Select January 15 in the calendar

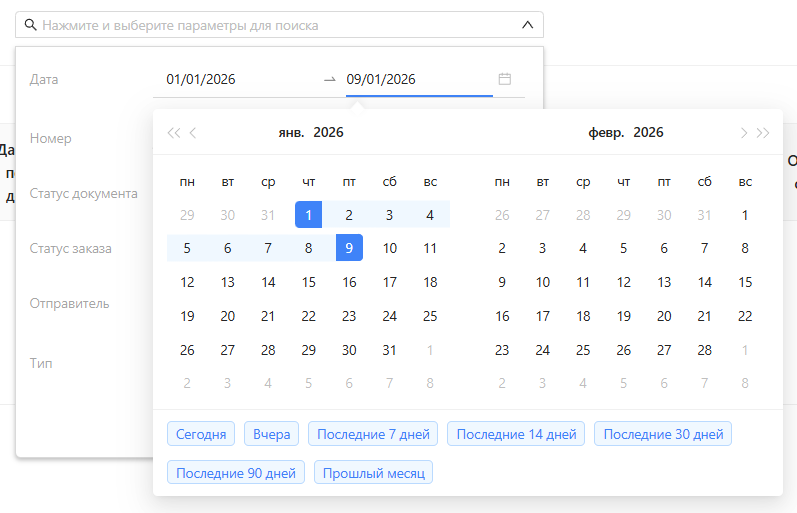click(x=309, y=282)
